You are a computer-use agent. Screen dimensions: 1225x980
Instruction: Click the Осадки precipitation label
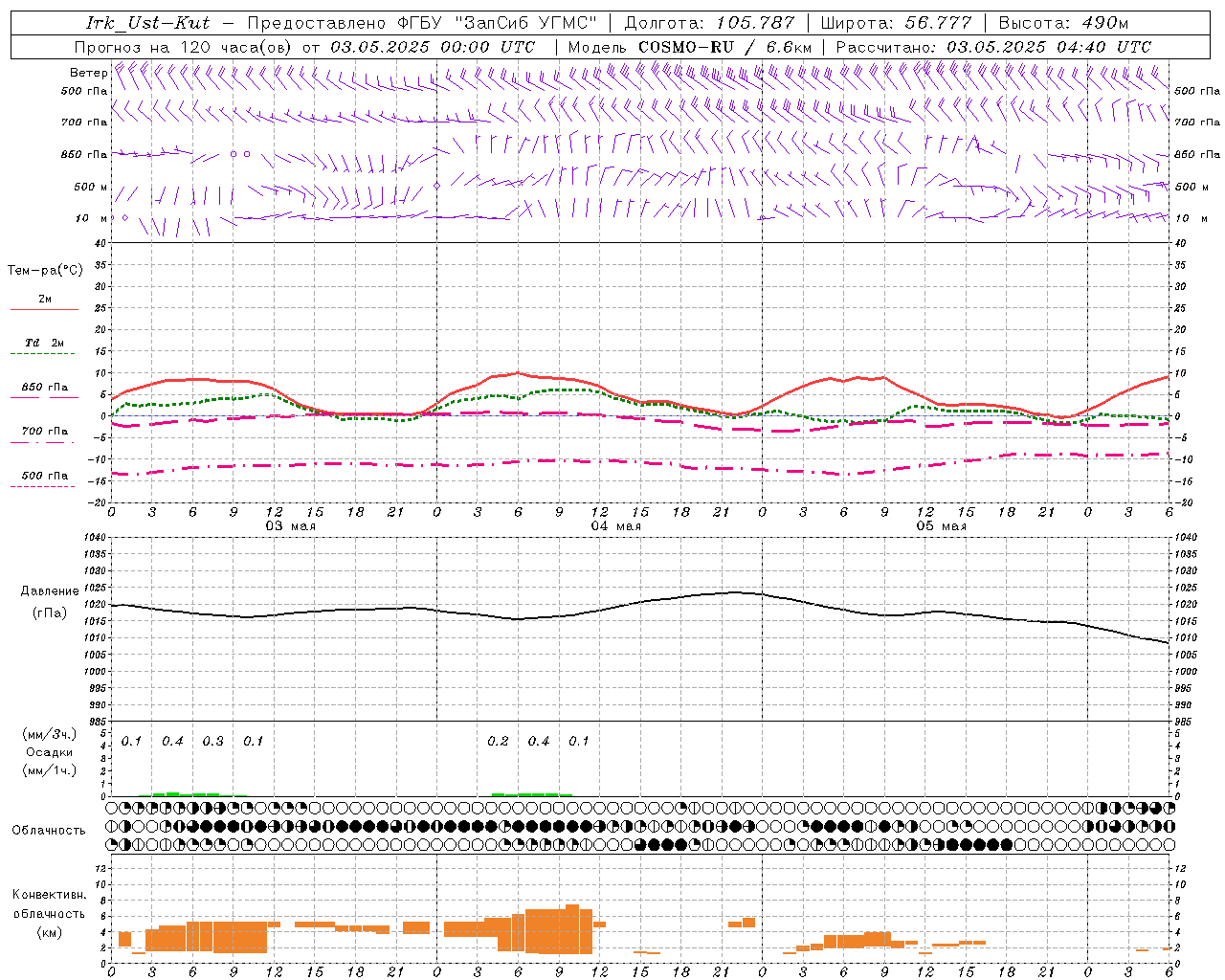[x=49, y=752]
